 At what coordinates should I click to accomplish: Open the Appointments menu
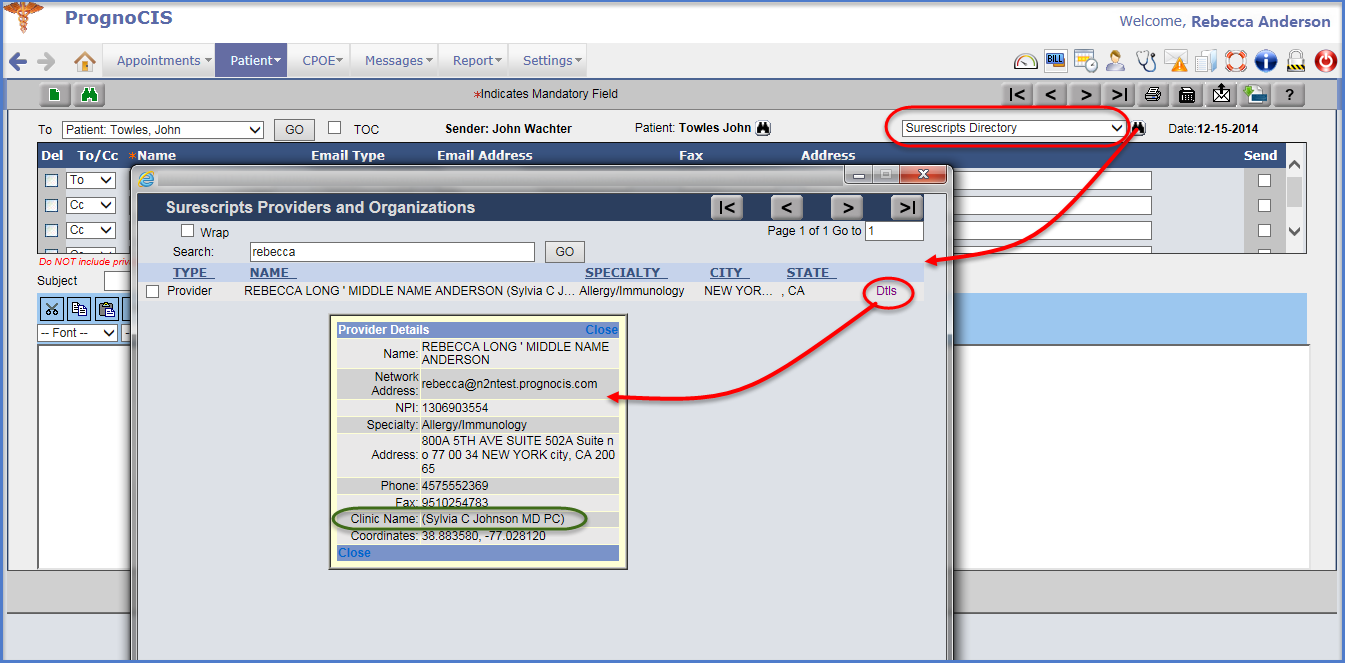[x=159, y=61]
